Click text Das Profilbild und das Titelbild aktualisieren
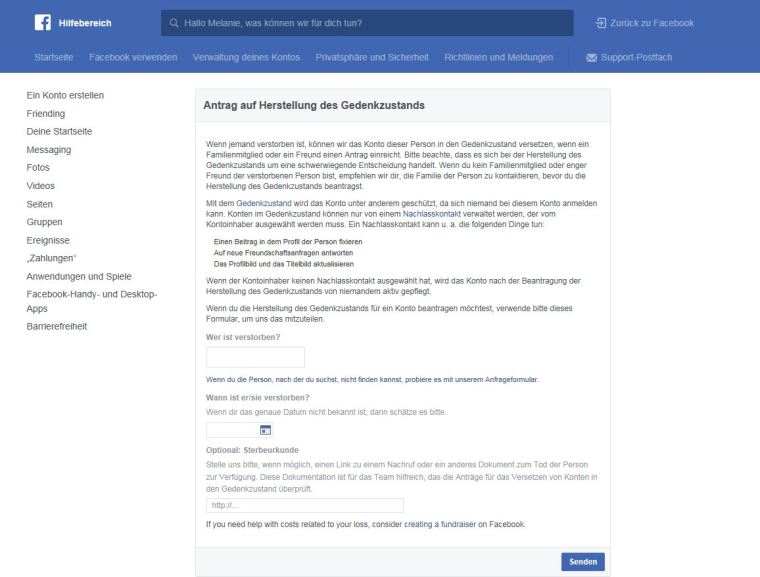The height and width of the screenshot is (577, 760). tap(284, 264)
